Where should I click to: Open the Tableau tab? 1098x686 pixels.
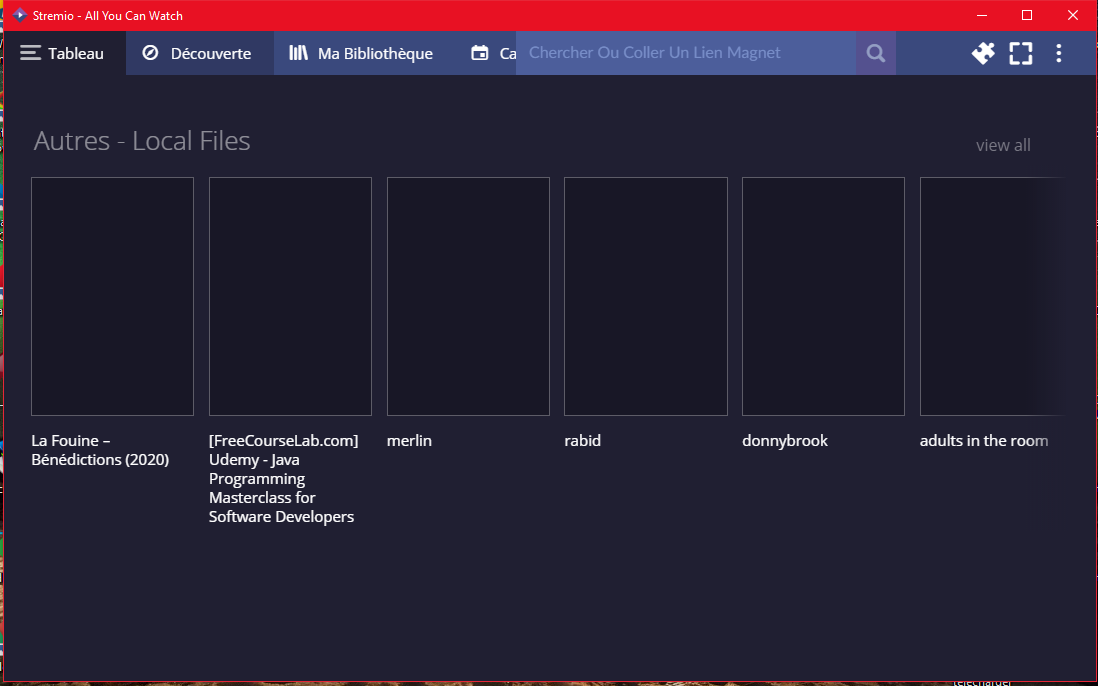[x=63, y=53]
